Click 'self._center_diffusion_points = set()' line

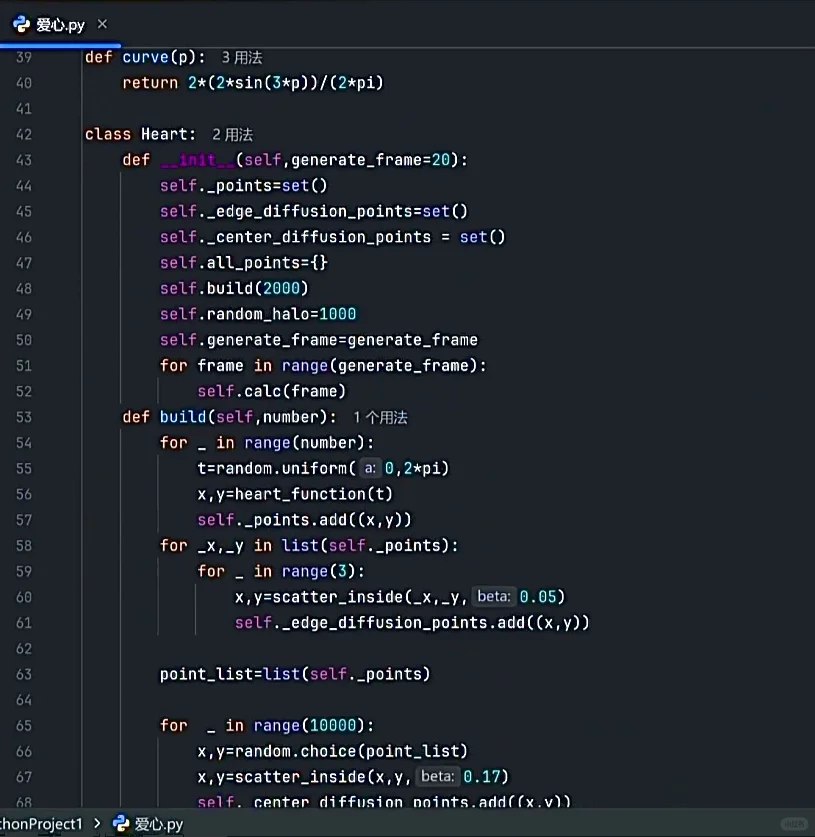coord(333,237)
